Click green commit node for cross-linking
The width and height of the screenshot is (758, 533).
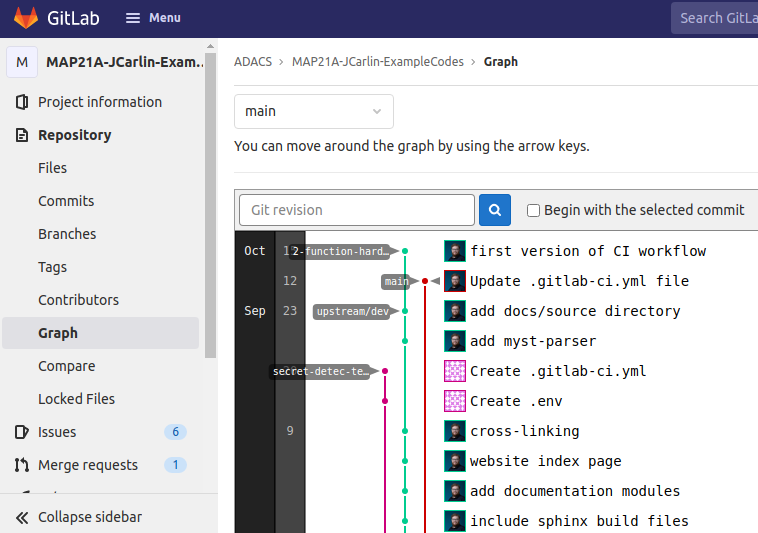(x=405, y=431)
